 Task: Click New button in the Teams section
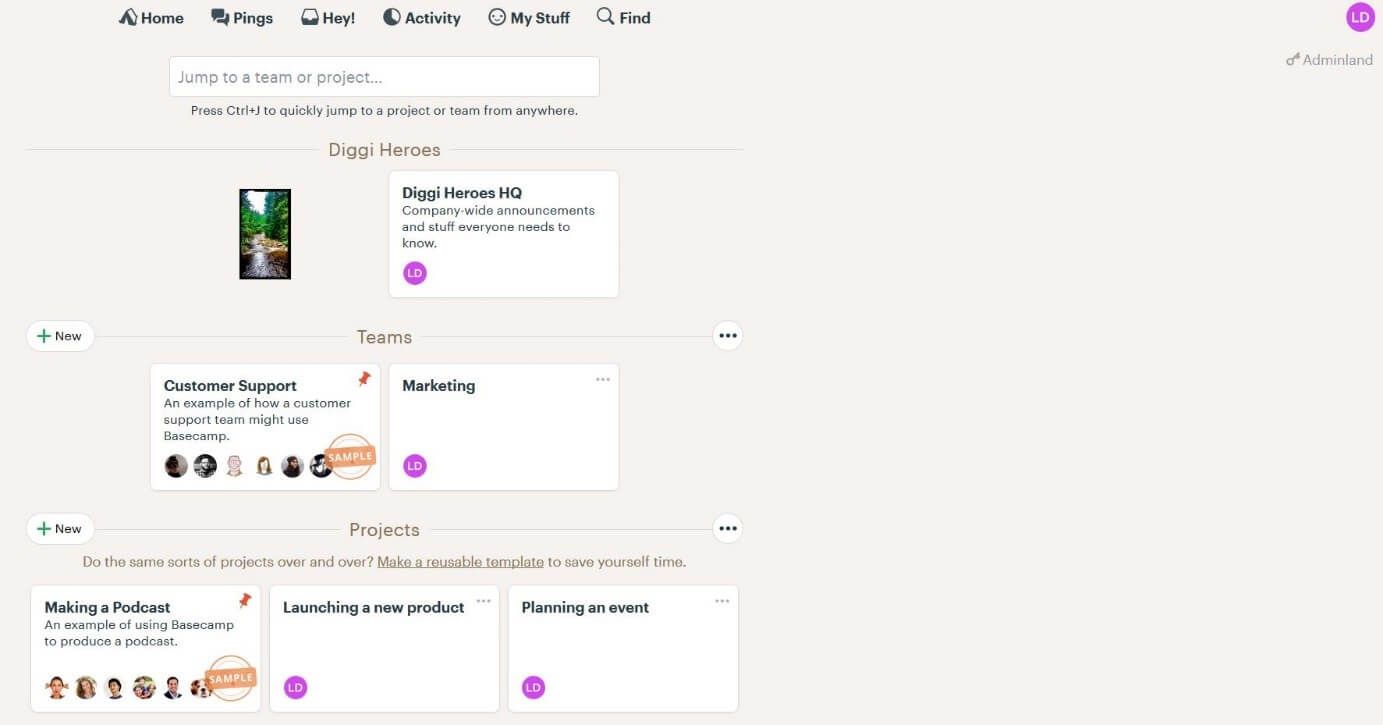click(60, 336)
